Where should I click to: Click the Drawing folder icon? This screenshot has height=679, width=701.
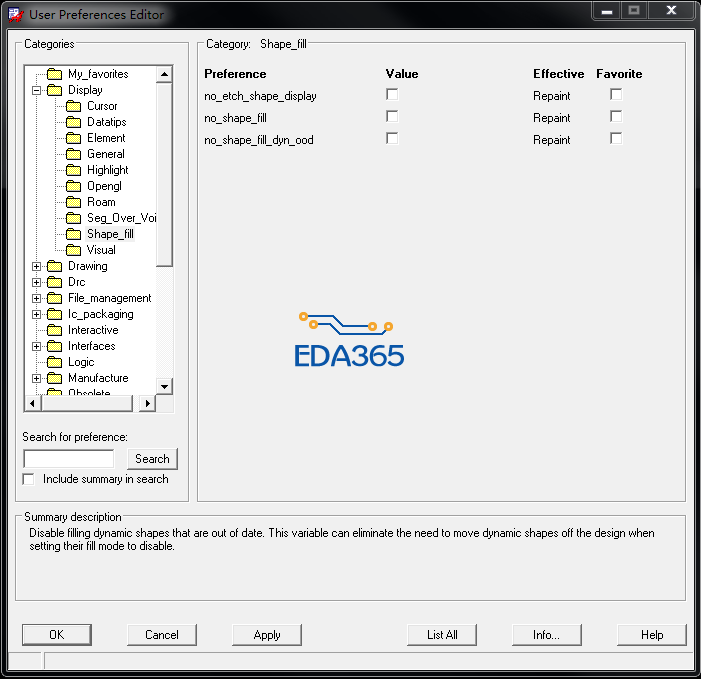54,266
